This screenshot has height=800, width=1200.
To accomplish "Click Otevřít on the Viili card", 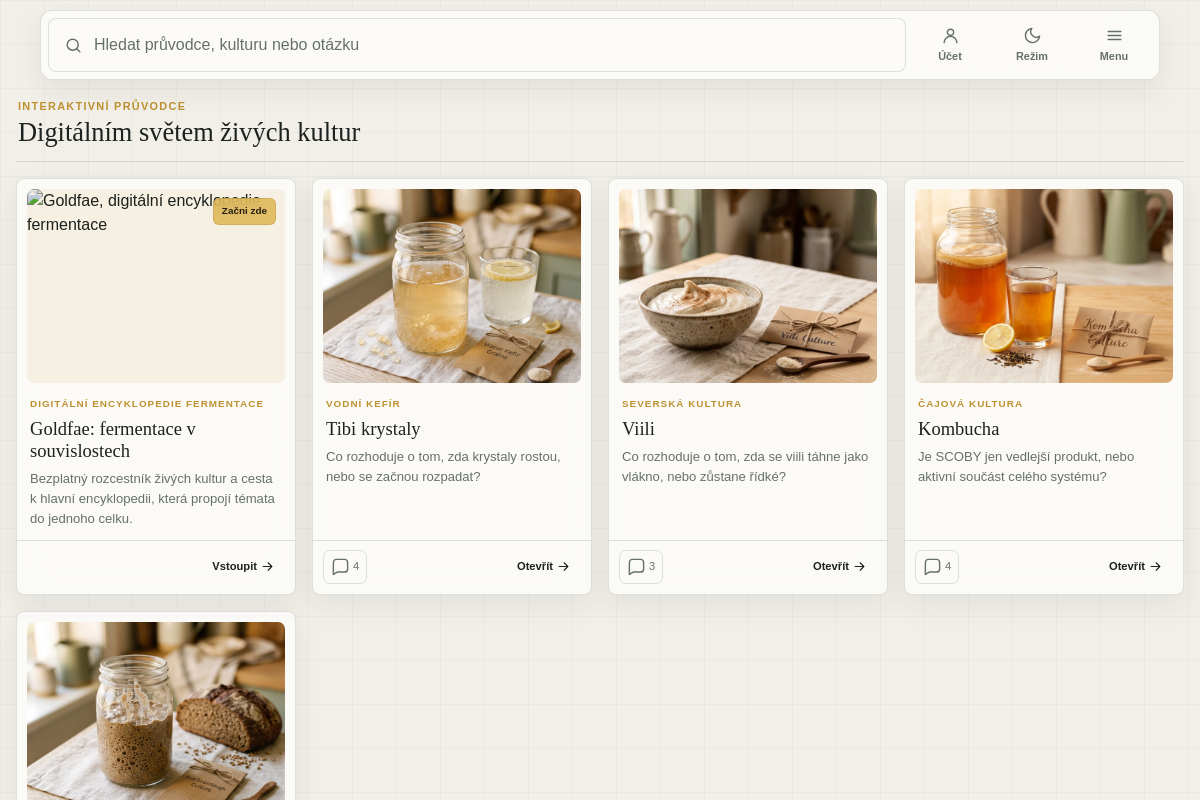I will point(839,566).
